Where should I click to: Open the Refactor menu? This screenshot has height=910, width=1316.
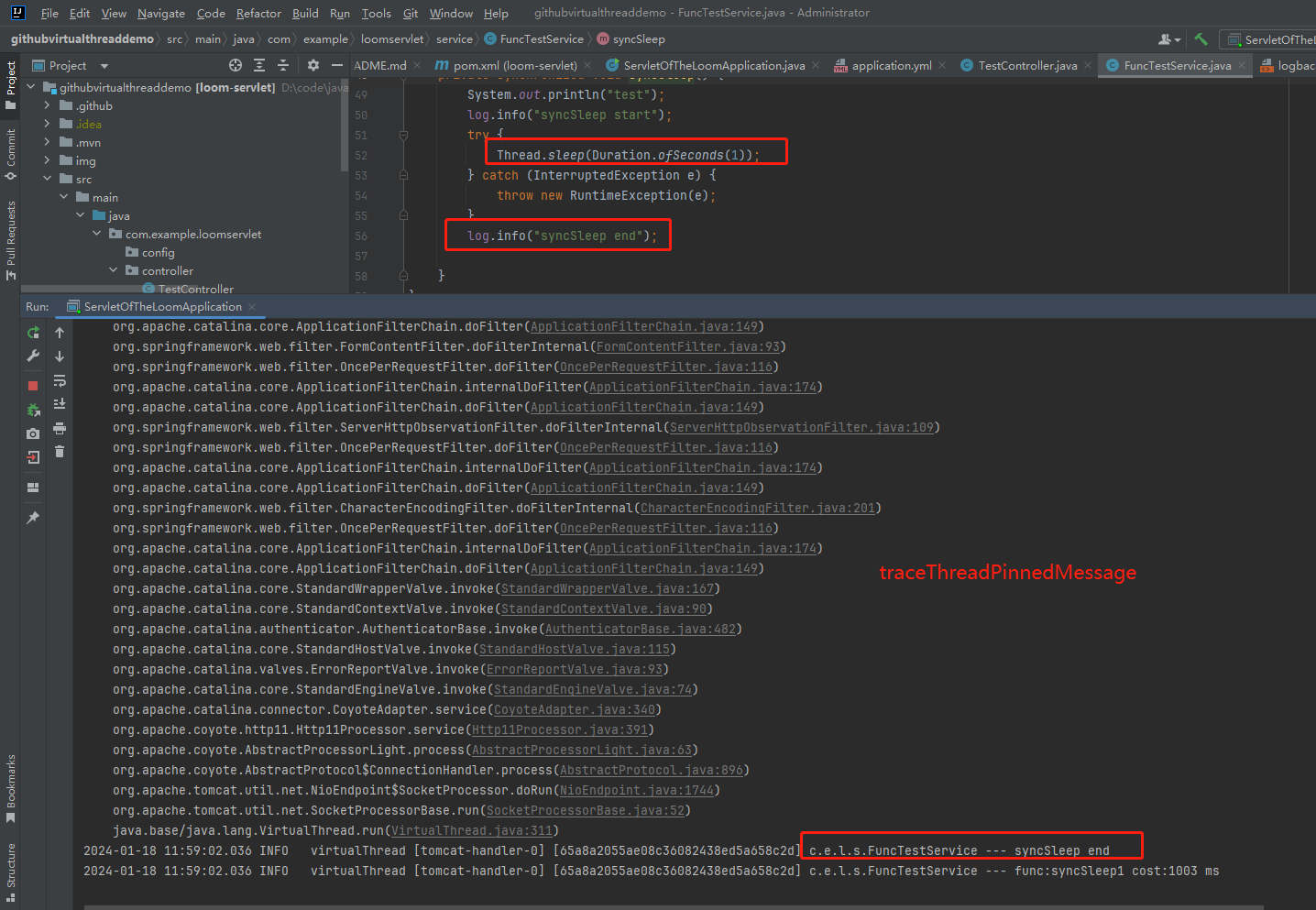pos(258,13)
